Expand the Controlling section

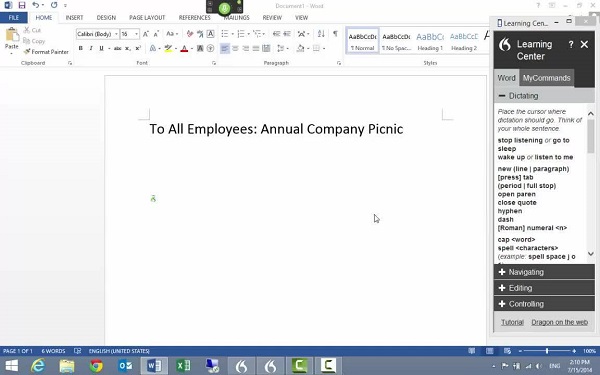pos(544,304)
